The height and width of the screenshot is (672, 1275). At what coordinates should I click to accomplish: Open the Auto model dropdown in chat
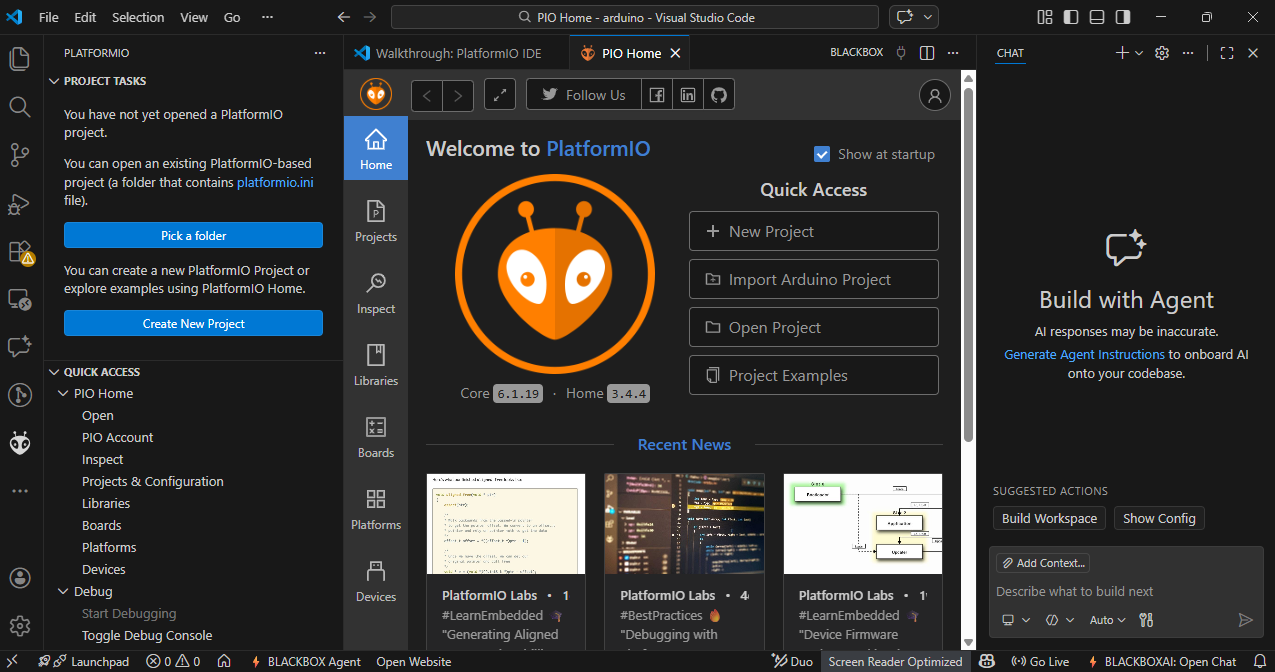point(1107,620)
